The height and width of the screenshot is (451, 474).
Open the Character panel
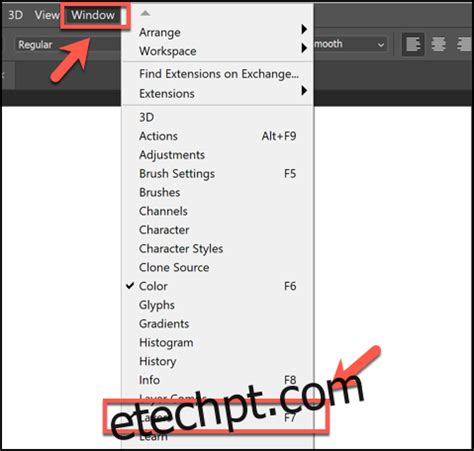218,230
